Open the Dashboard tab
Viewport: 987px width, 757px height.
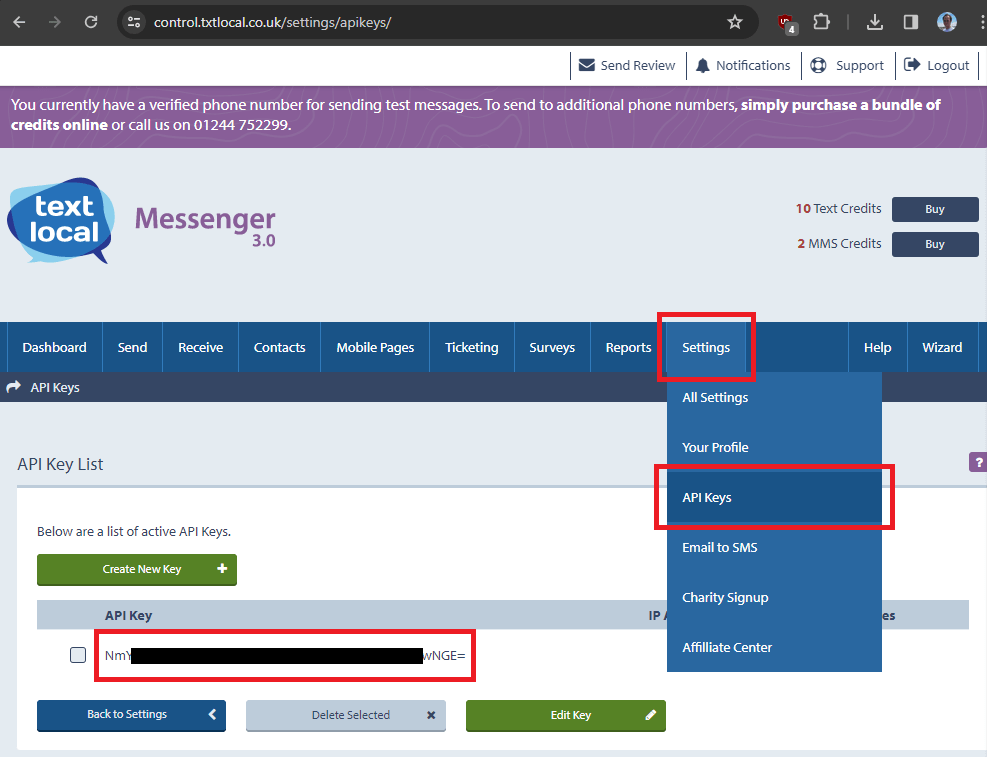coord(55,347)
